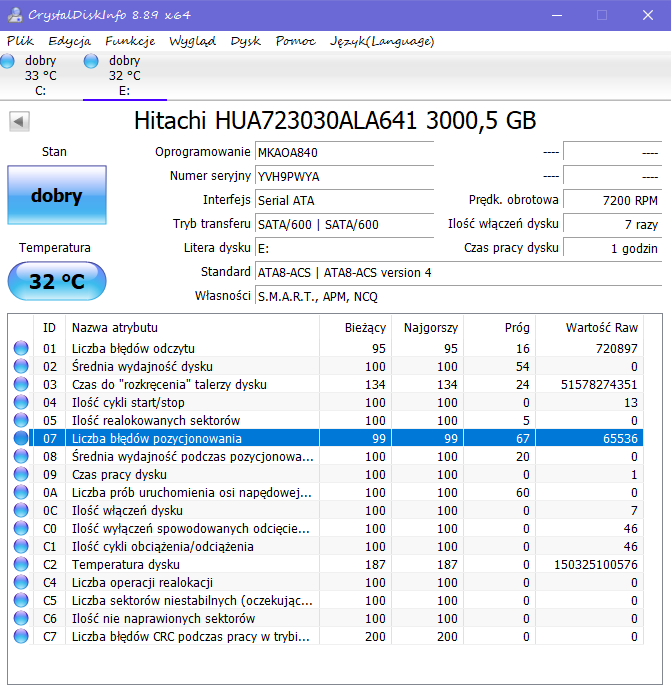
Task: Select the 'Średnia wydajność dysku' row
Action: tap(326, 366)
